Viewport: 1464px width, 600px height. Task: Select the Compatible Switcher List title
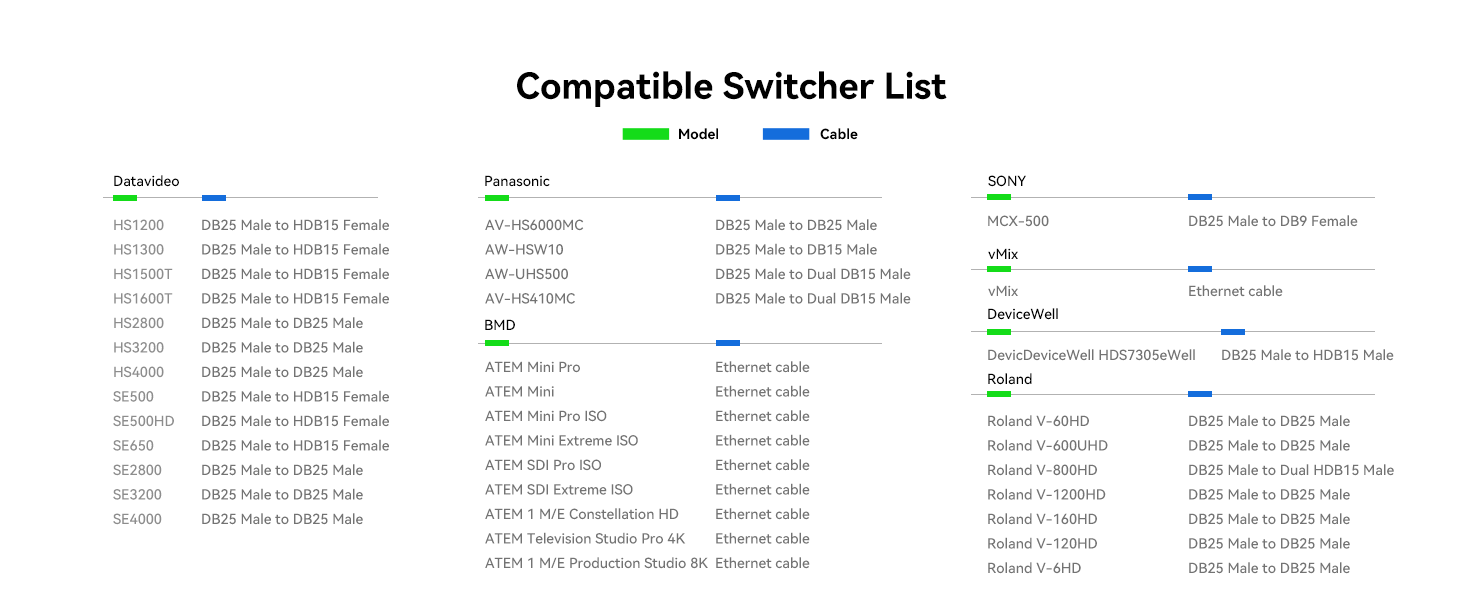(x=731, y=87)
